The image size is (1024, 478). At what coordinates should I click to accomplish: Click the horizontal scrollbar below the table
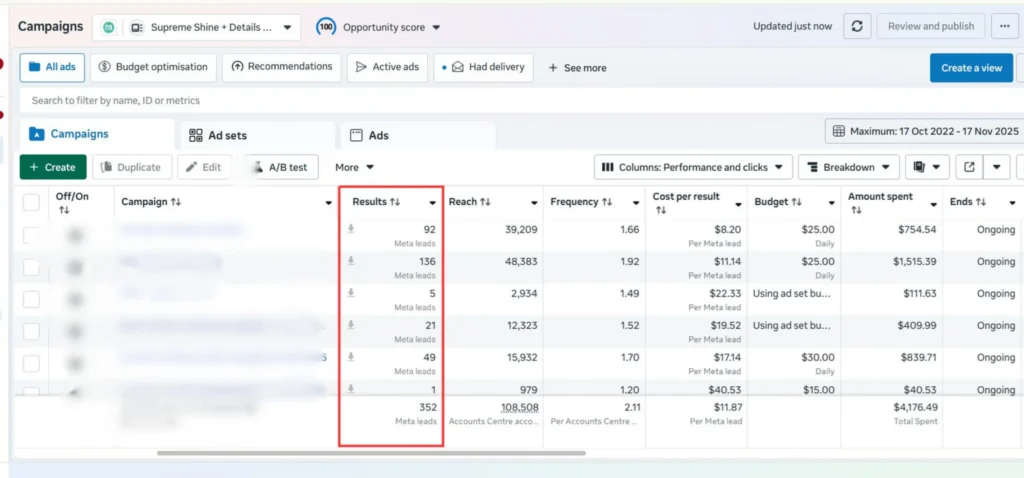pos(370,453)
